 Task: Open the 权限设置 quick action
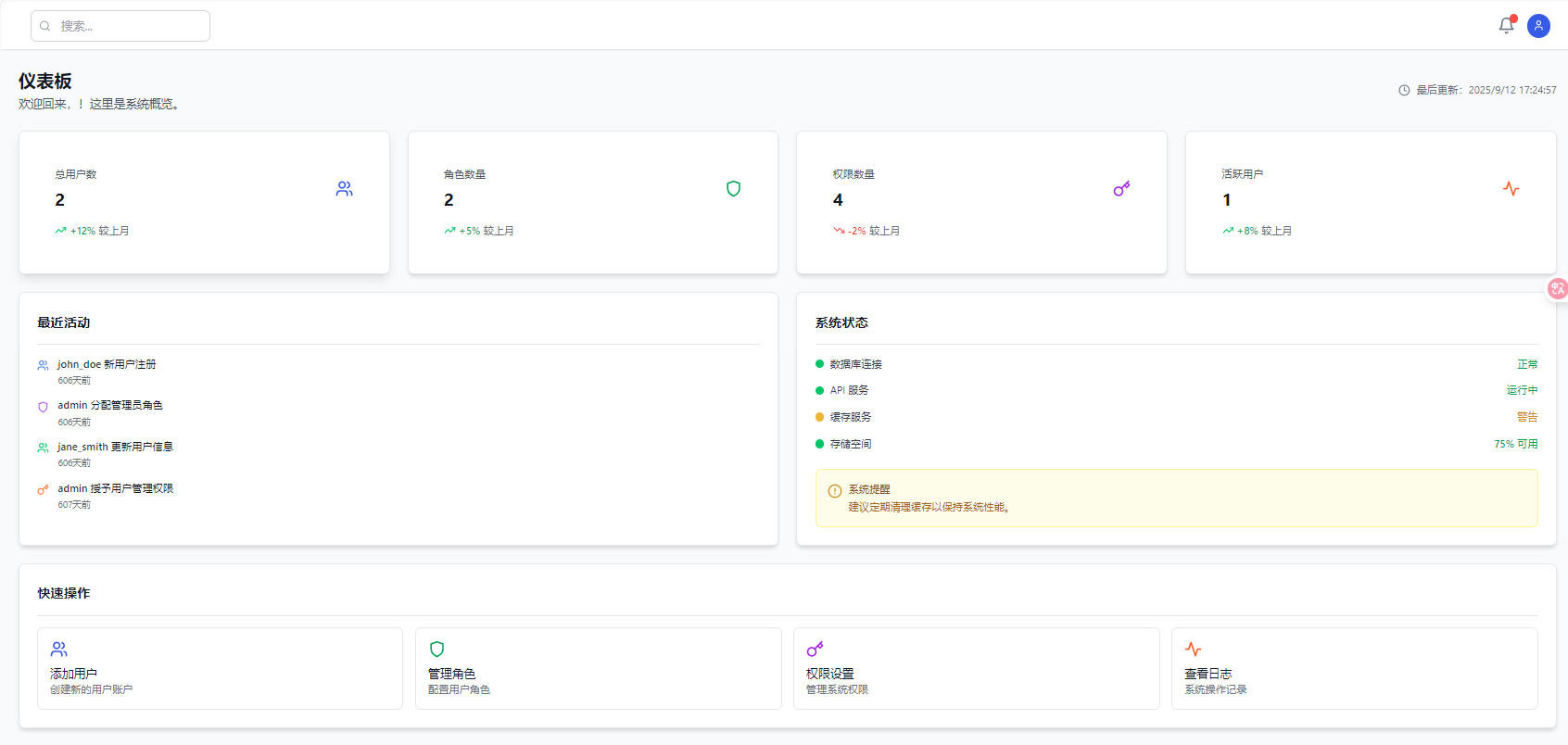click(976, 668)
